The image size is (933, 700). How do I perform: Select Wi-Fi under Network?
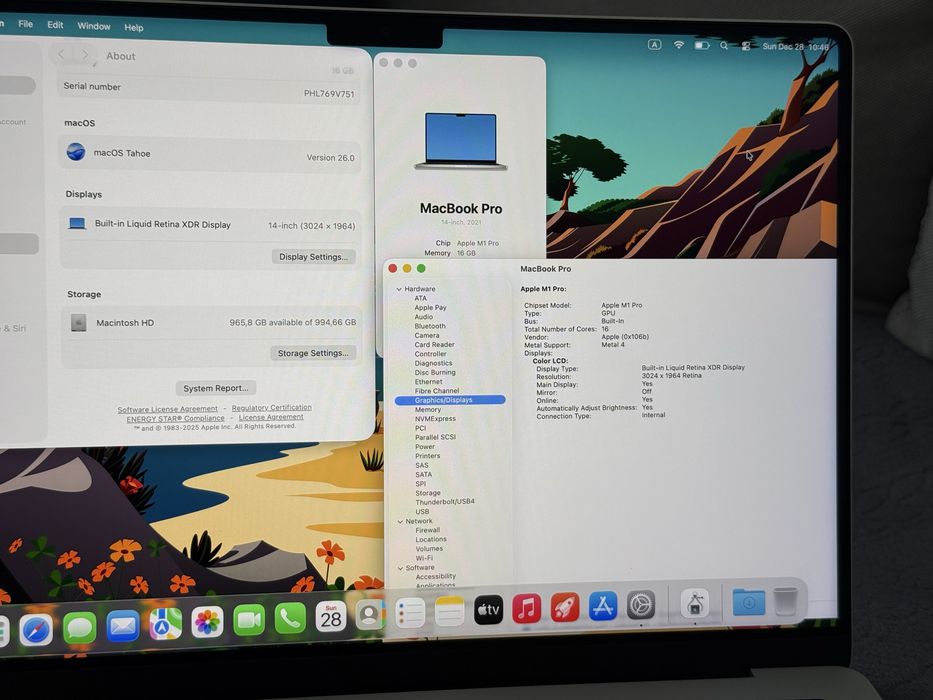[x=424, y=558]
